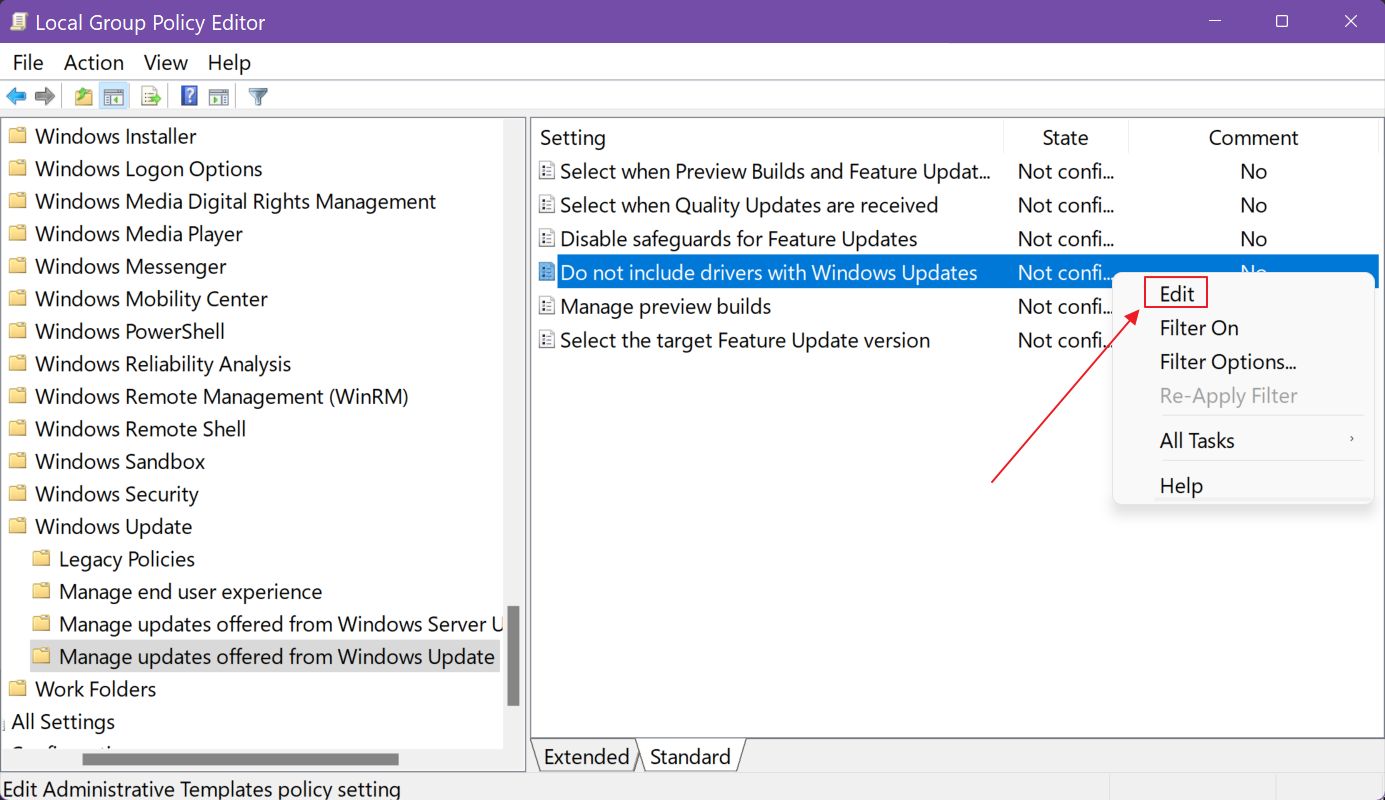
Task: Select Windows Logon Options in tree
Action: coord(148,169)
